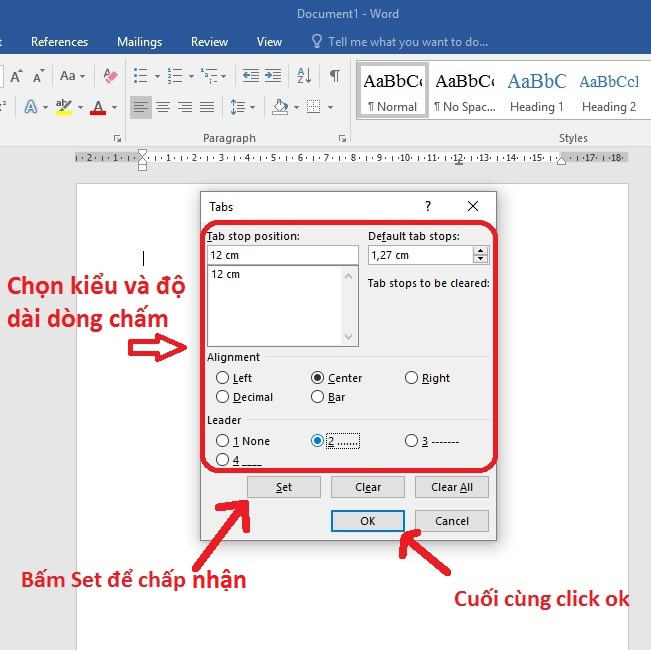This screenshot has width=651, height=650.
Task: Click OK to confirm tab settings
Action: (x=368, y=521)
